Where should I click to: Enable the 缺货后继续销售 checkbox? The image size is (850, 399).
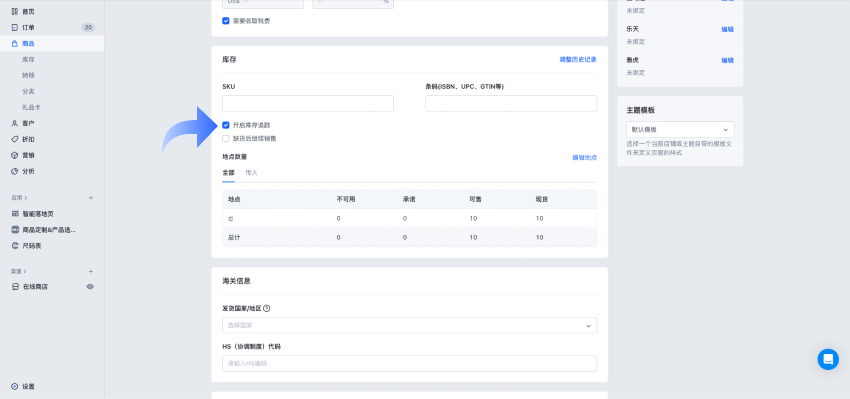click(x=226, y=138)
